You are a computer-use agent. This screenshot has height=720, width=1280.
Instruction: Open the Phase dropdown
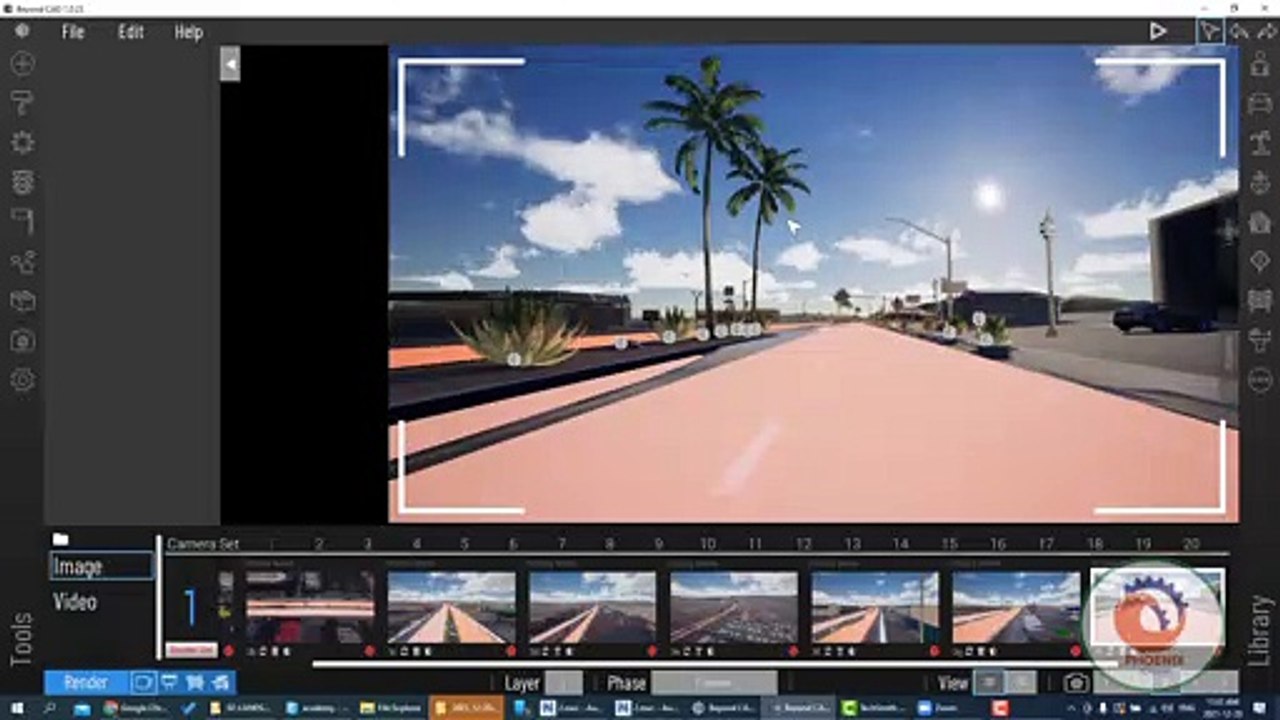[x=714, y=684]
